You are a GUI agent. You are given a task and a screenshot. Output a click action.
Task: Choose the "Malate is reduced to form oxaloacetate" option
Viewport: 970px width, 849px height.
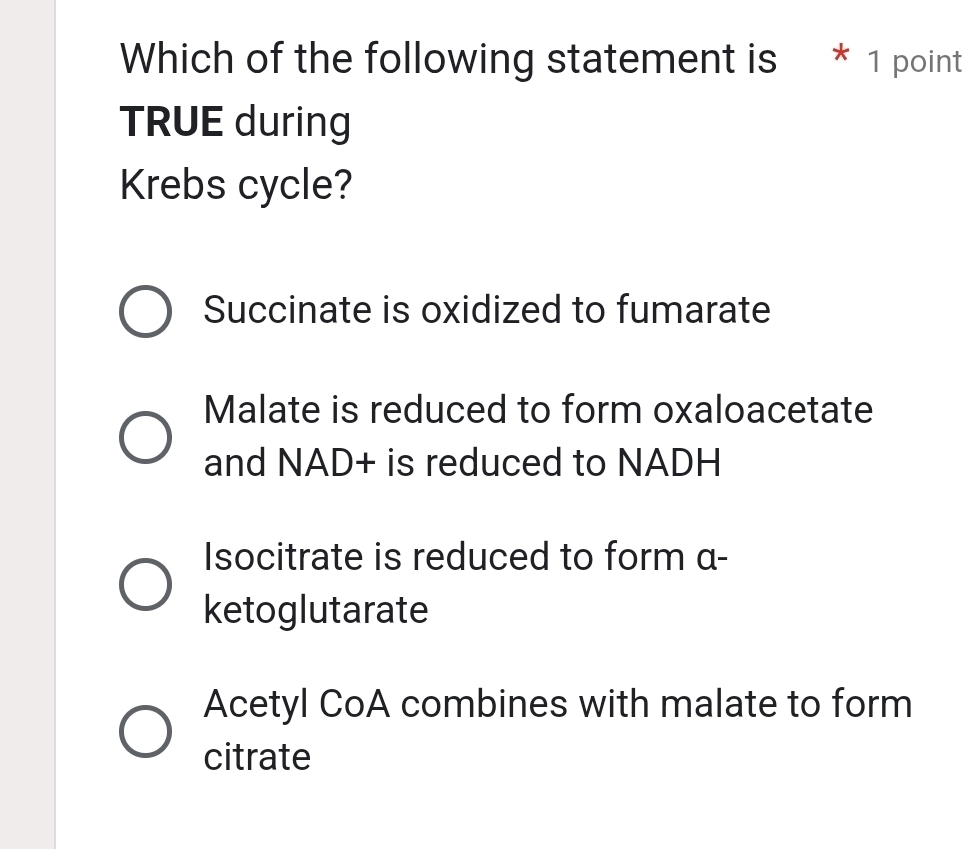tap(145, 437)
